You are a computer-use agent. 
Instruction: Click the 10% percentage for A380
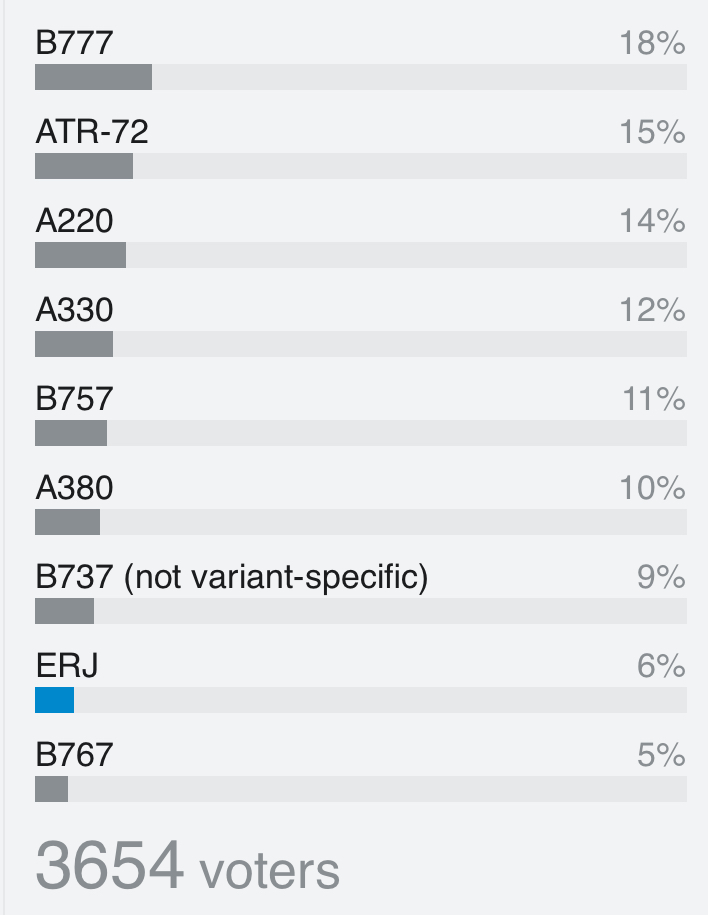[x=653, y=488]
